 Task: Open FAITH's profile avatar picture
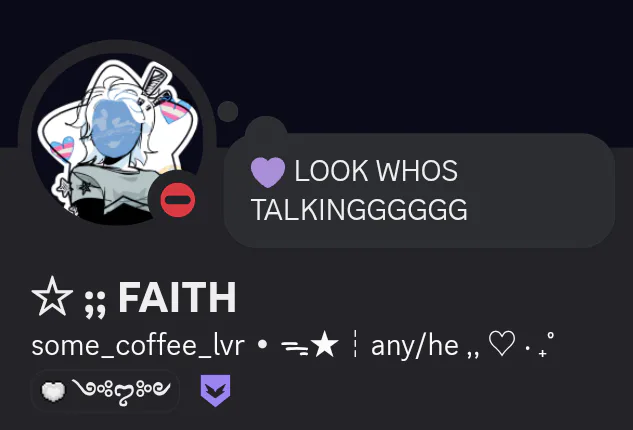point(117,139)
